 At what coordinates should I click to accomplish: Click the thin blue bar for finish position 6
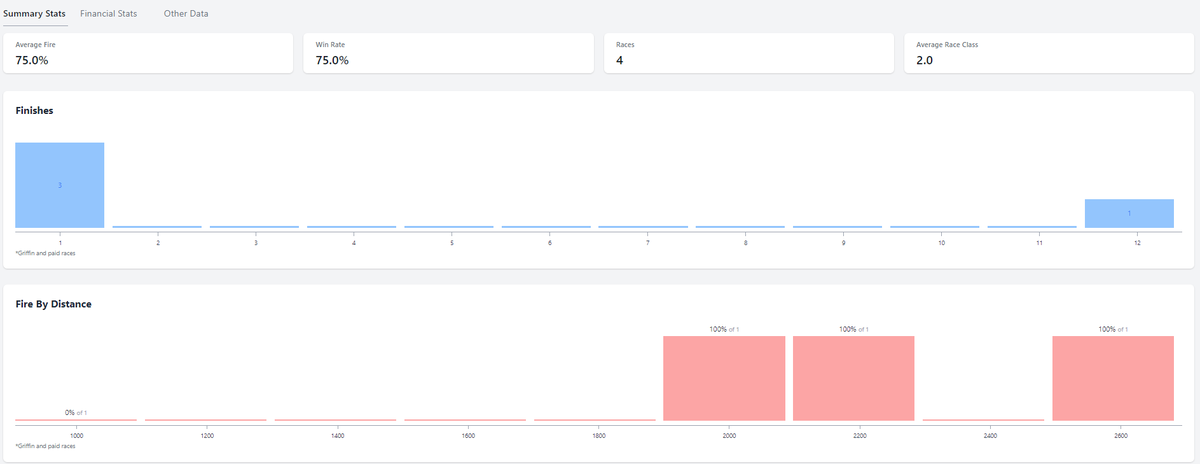(x=546, y=227)
